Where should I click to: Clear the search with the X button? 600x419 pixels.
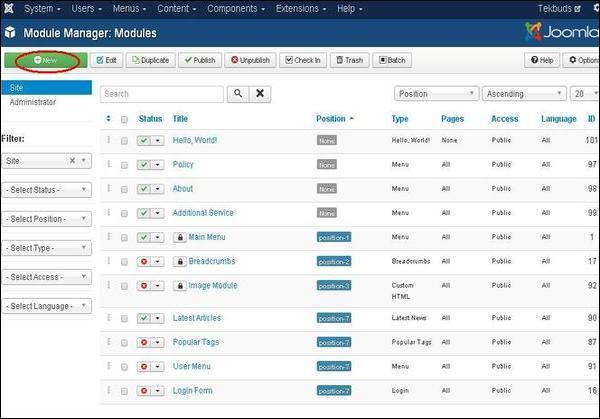(x=260, y=94)
